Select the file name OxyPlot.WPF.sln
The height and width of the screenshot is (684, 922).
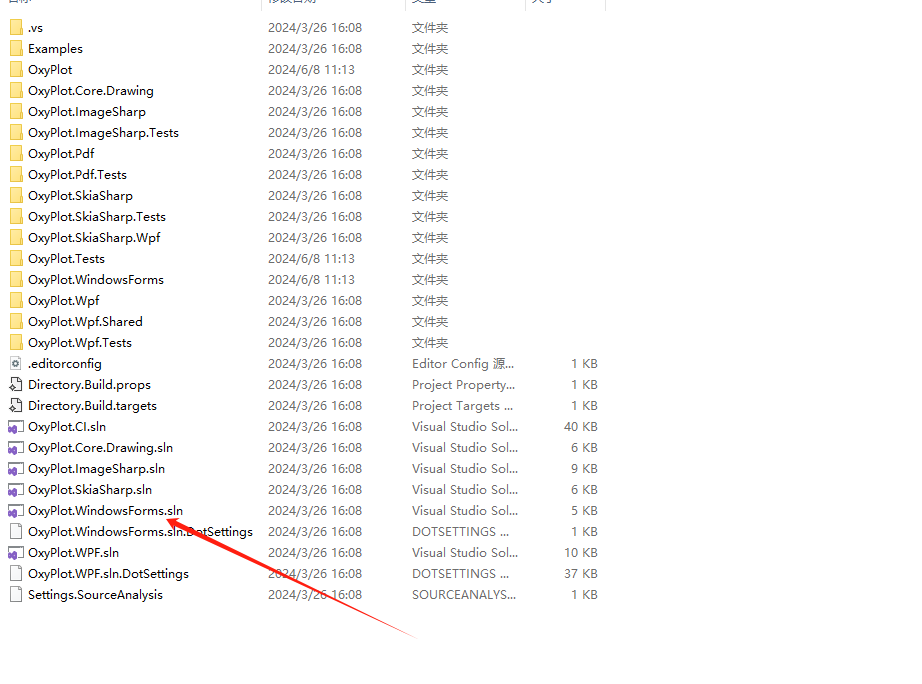coord(74,553)
